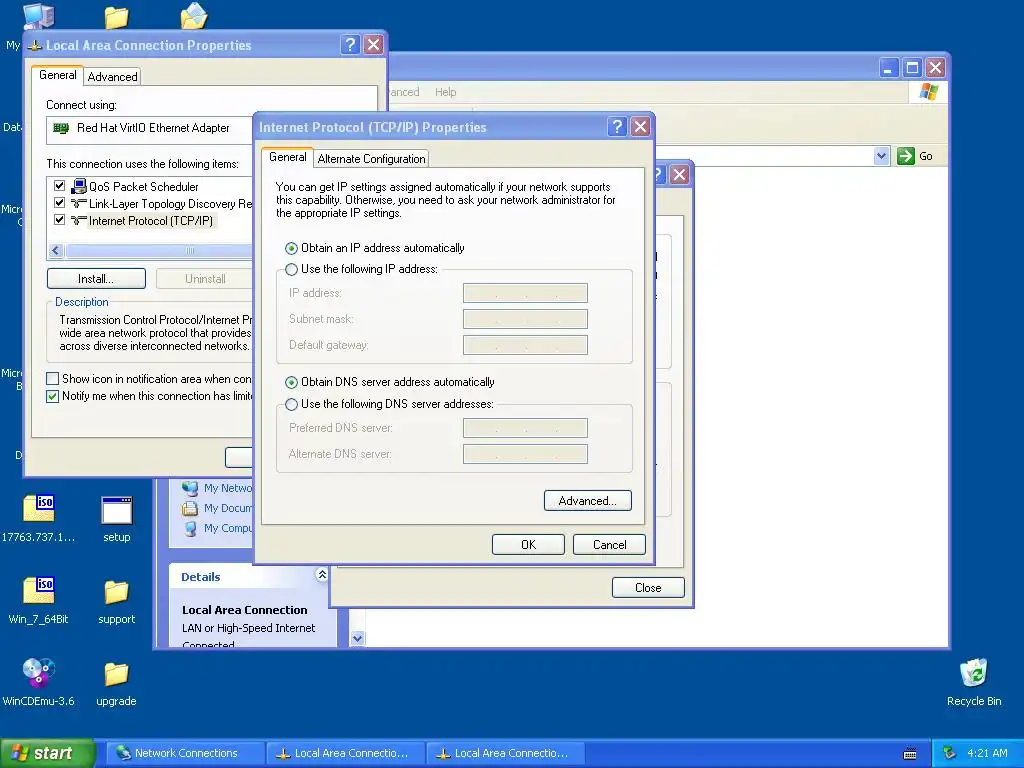Viewport: 1024px width, 768px height.
Task: Select the top-row envelope-folder desktop icon
Action: point(194,16)
